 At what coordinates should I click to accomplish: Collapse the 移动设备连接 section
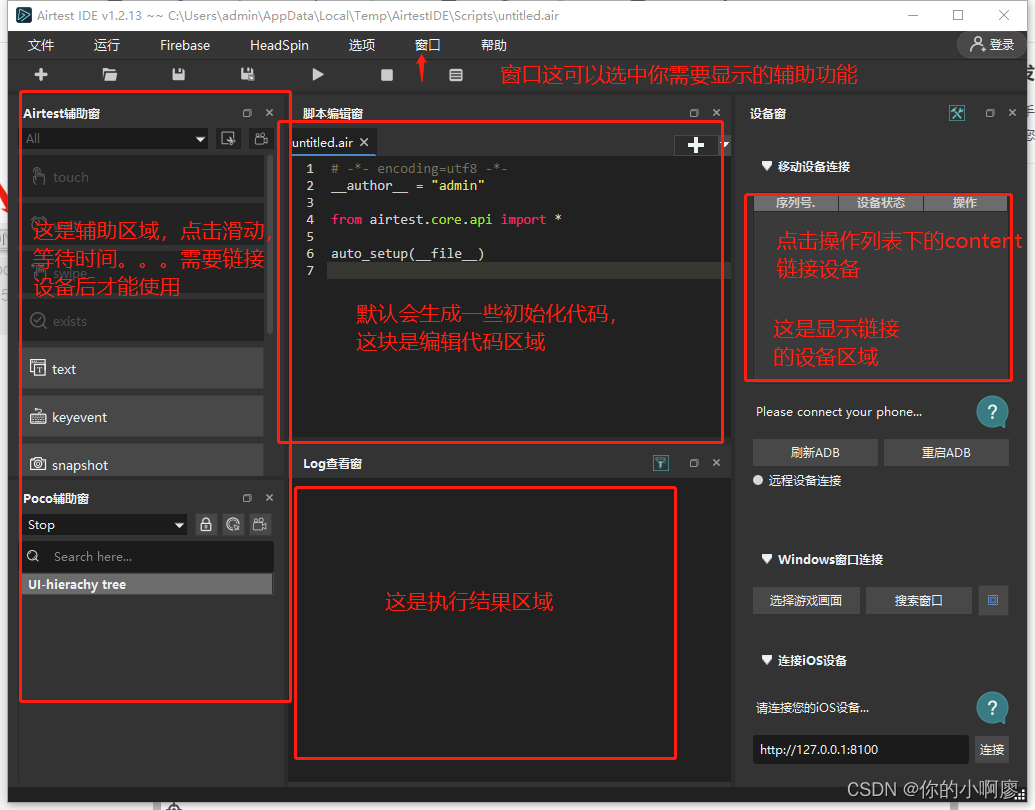[x=766, y=168]
